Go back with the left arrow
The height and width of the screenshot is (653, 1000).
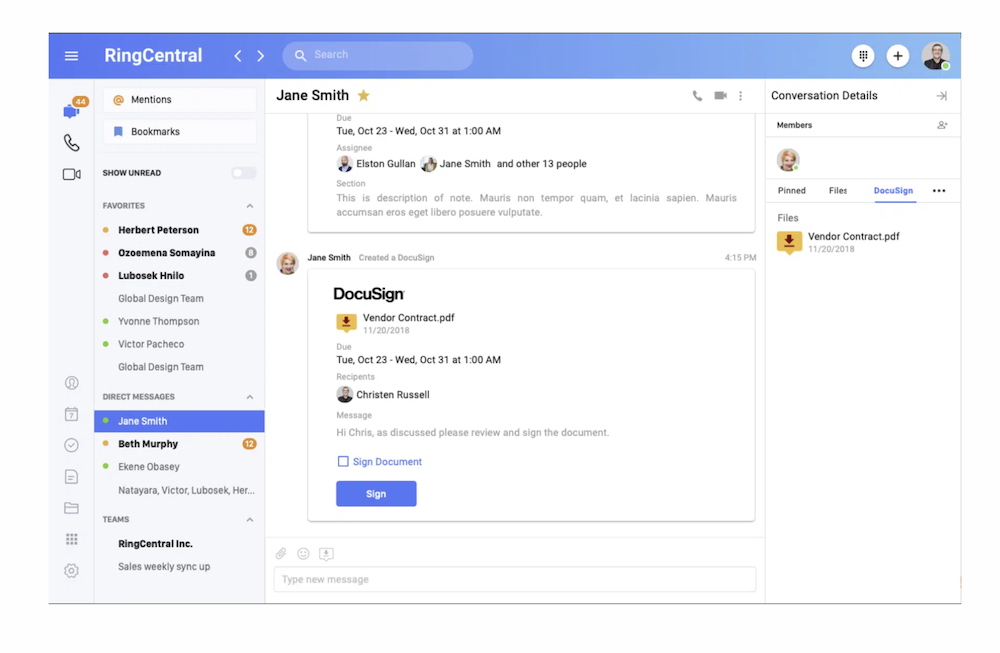coord(238,56)
